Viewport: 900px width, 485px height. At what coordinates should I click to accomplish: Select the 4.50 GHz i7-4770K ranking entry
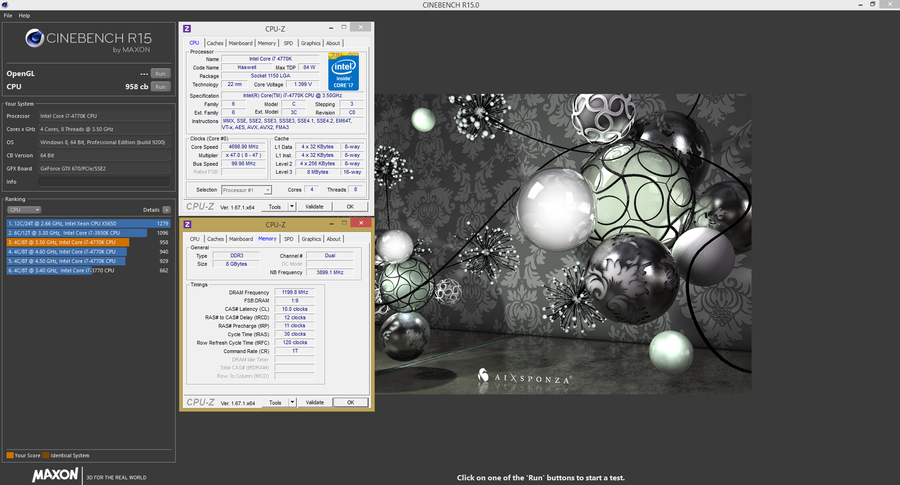point(88,261)
